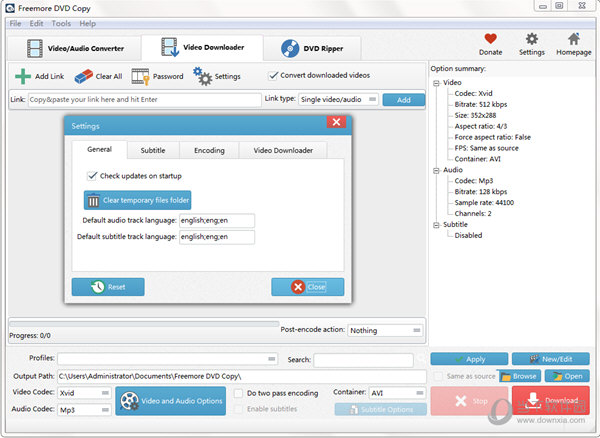Open the Video Codec dropdown

(x=85, y=393)
